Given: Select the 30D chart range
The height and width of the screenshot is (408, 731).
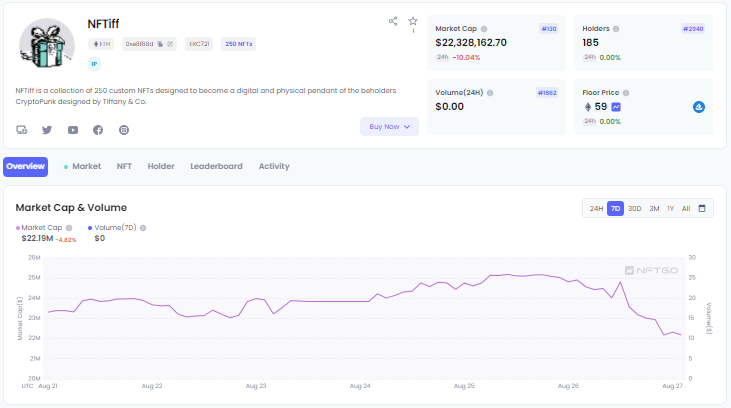Looking at the screenshot, I should [634, 208].
